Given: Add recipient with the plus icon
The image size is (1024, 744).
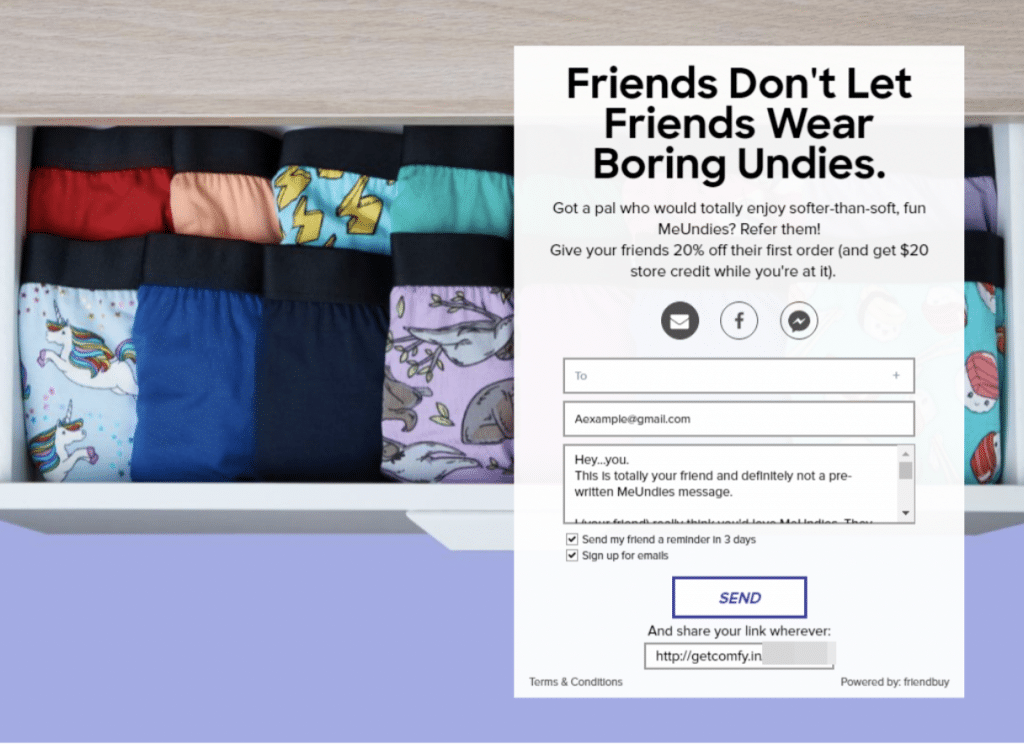Looking at the screenshot, I should point(896,376).
